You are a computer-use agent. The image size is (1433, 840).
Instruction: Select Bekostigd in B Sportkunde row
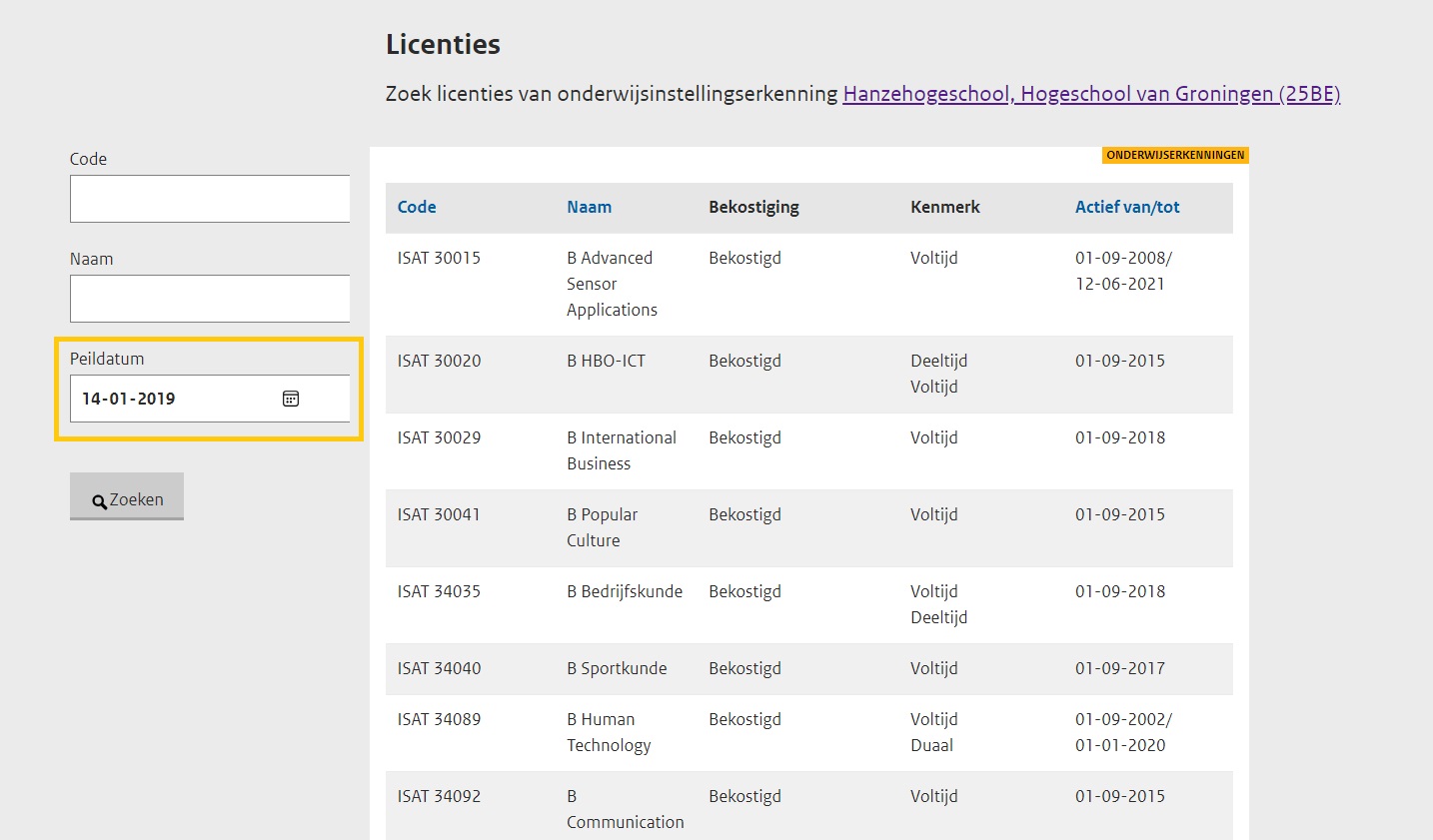coord(744,668)
